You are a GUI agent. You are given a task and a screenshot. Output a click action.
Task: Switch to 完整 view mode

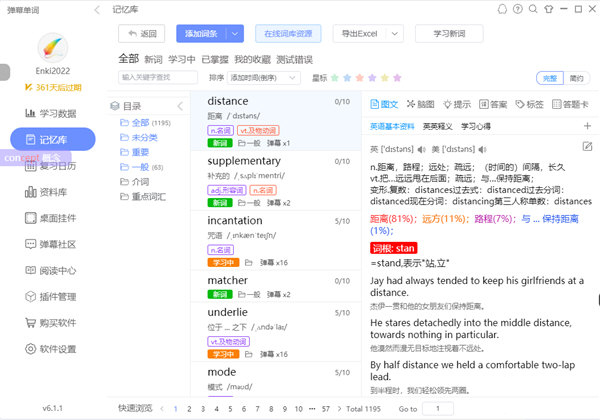(550, 78)
